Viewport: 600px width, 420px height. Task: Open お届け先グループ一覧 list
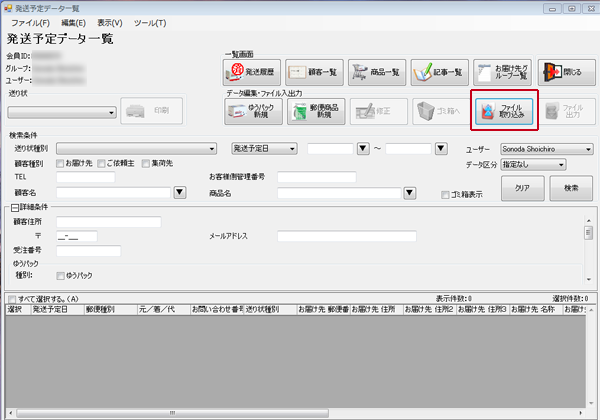503,71
